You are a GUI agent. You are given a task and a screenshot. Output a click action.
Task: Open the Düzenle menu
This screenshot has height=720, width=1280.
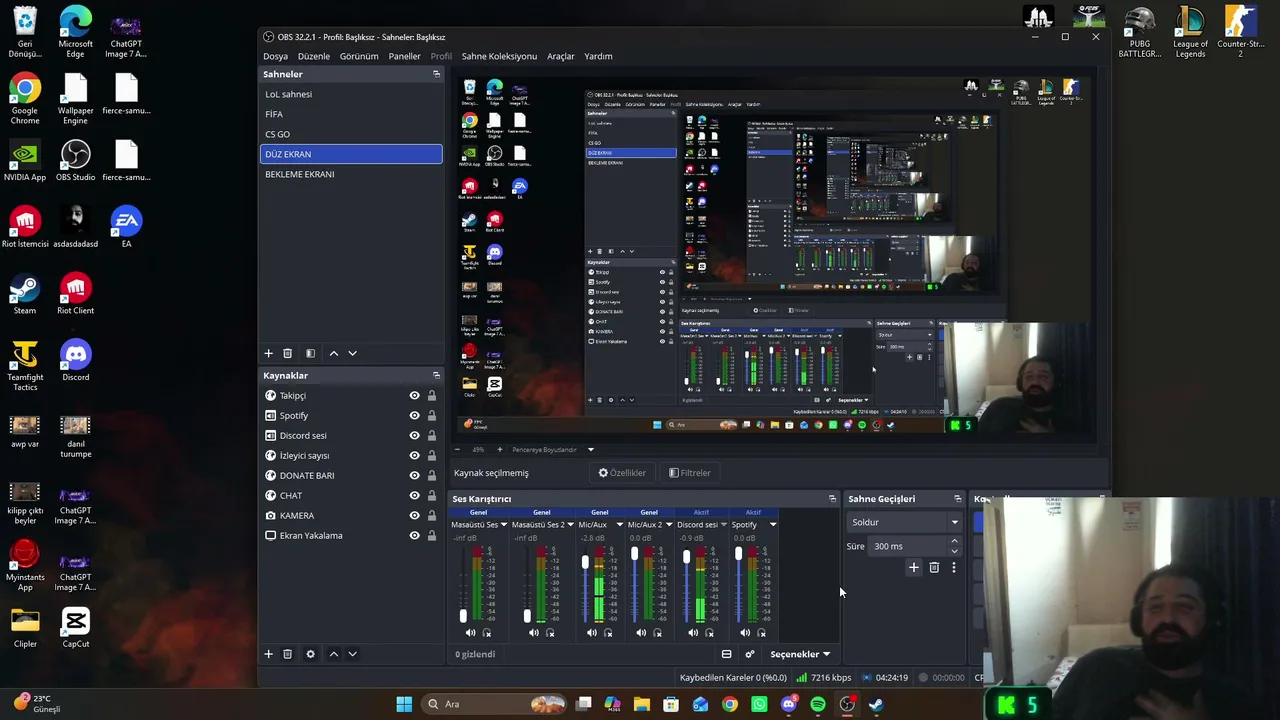click(x=314, y=56)
